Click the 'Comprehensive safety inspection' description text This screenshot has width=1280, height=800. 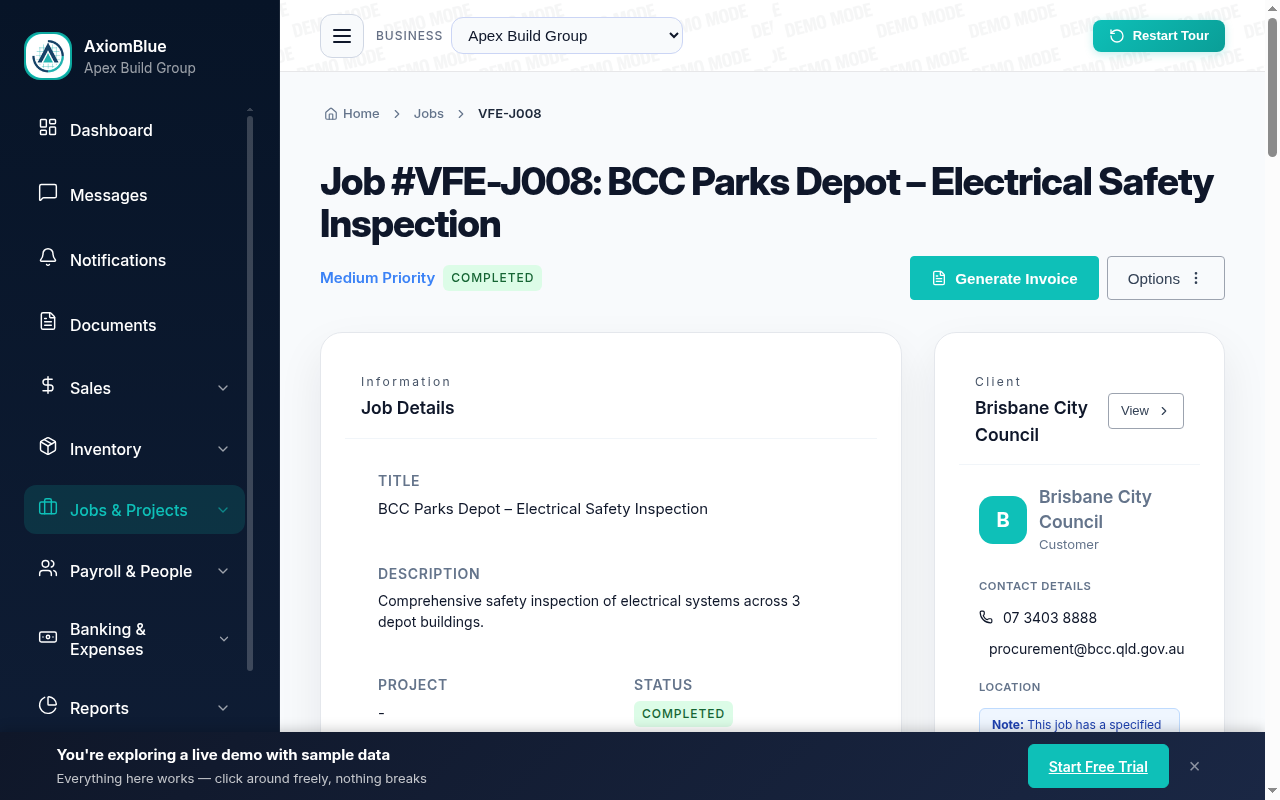pos(589,611)
